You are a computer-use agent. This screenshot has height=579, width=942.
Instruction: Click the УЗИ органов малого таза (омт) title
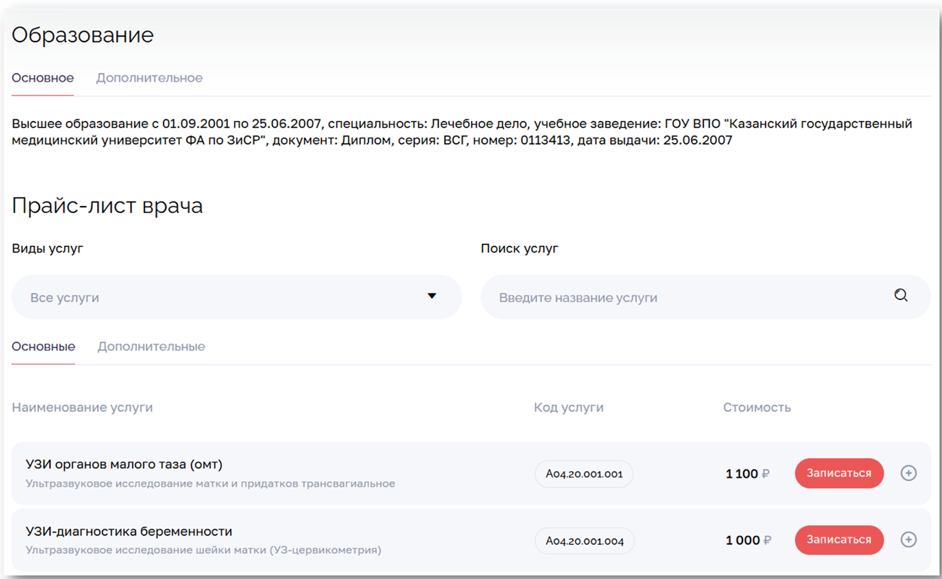[124, 464]
